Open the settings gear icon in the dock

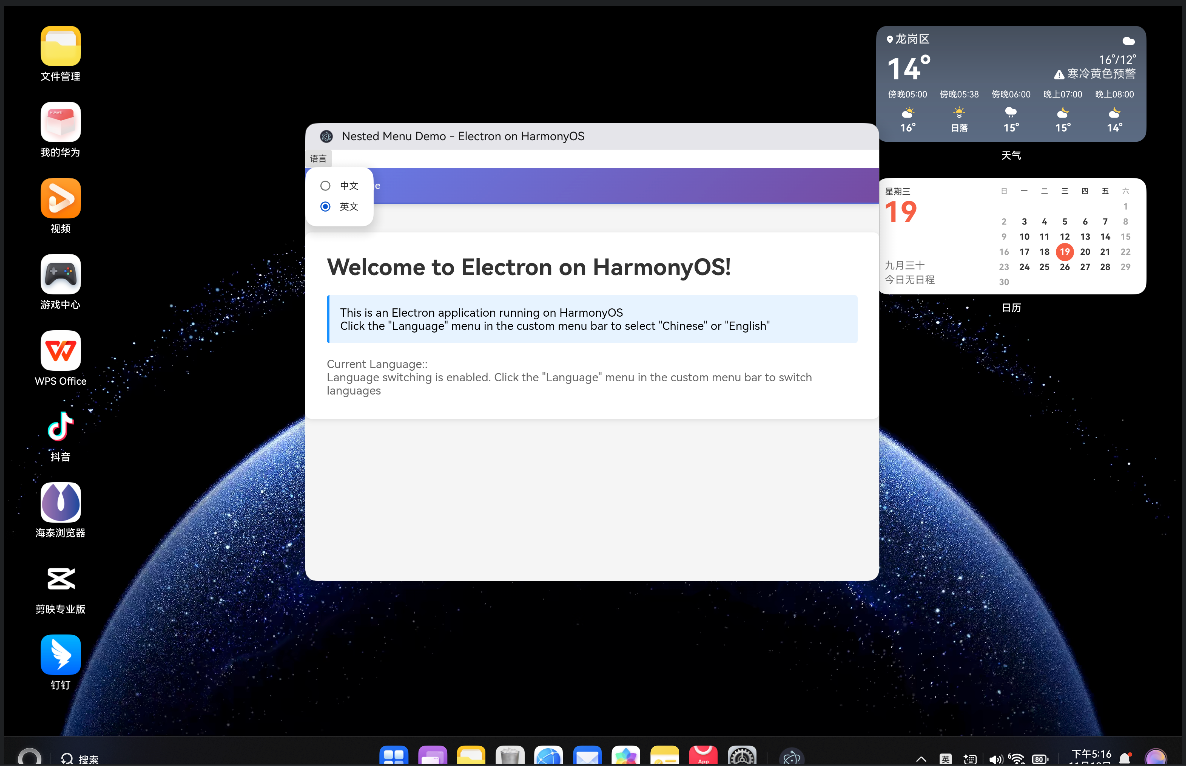click(x=742, y=755)
